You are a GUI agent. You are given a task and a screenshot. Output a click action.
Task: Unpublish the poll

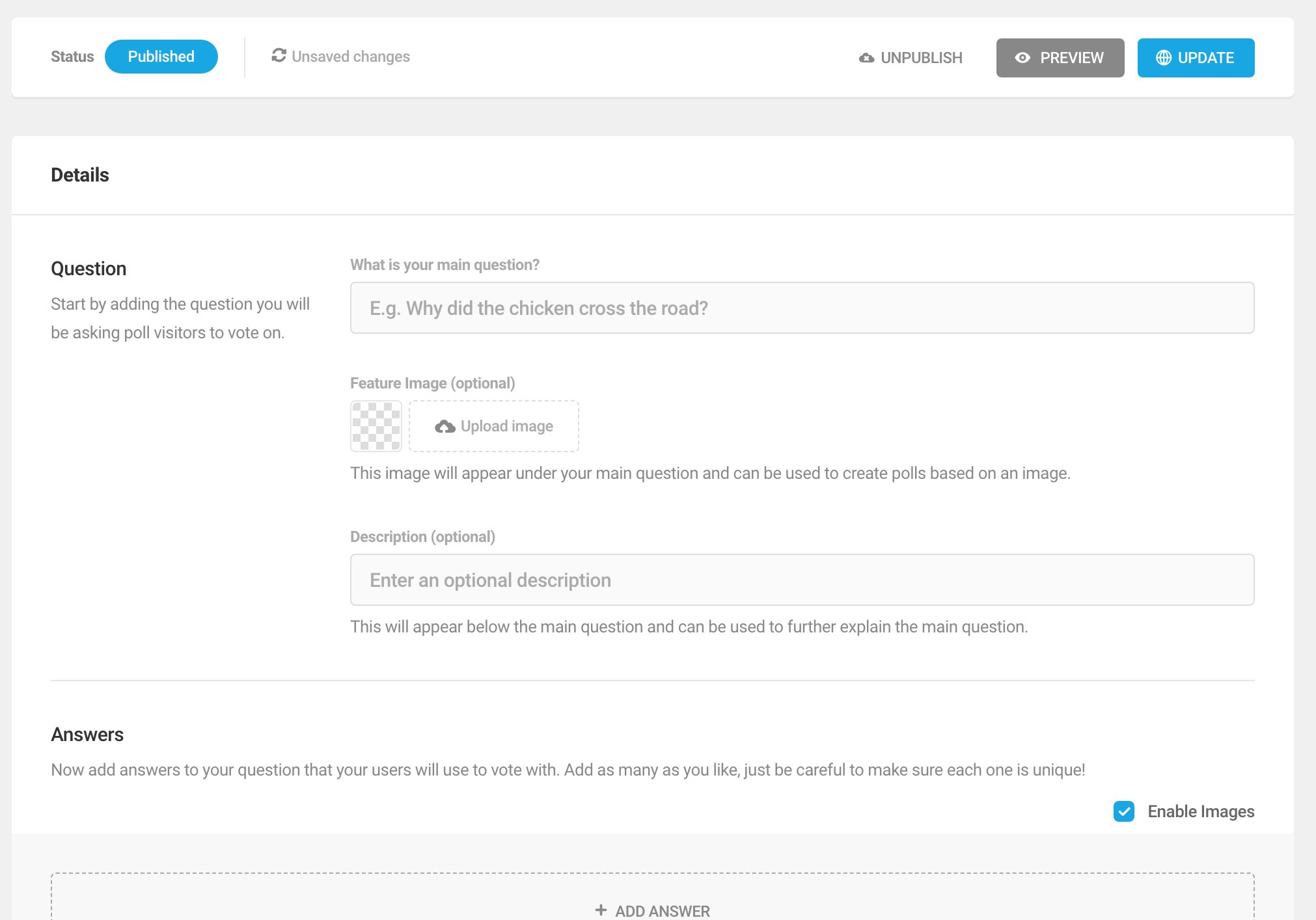[x=911, y=58]
